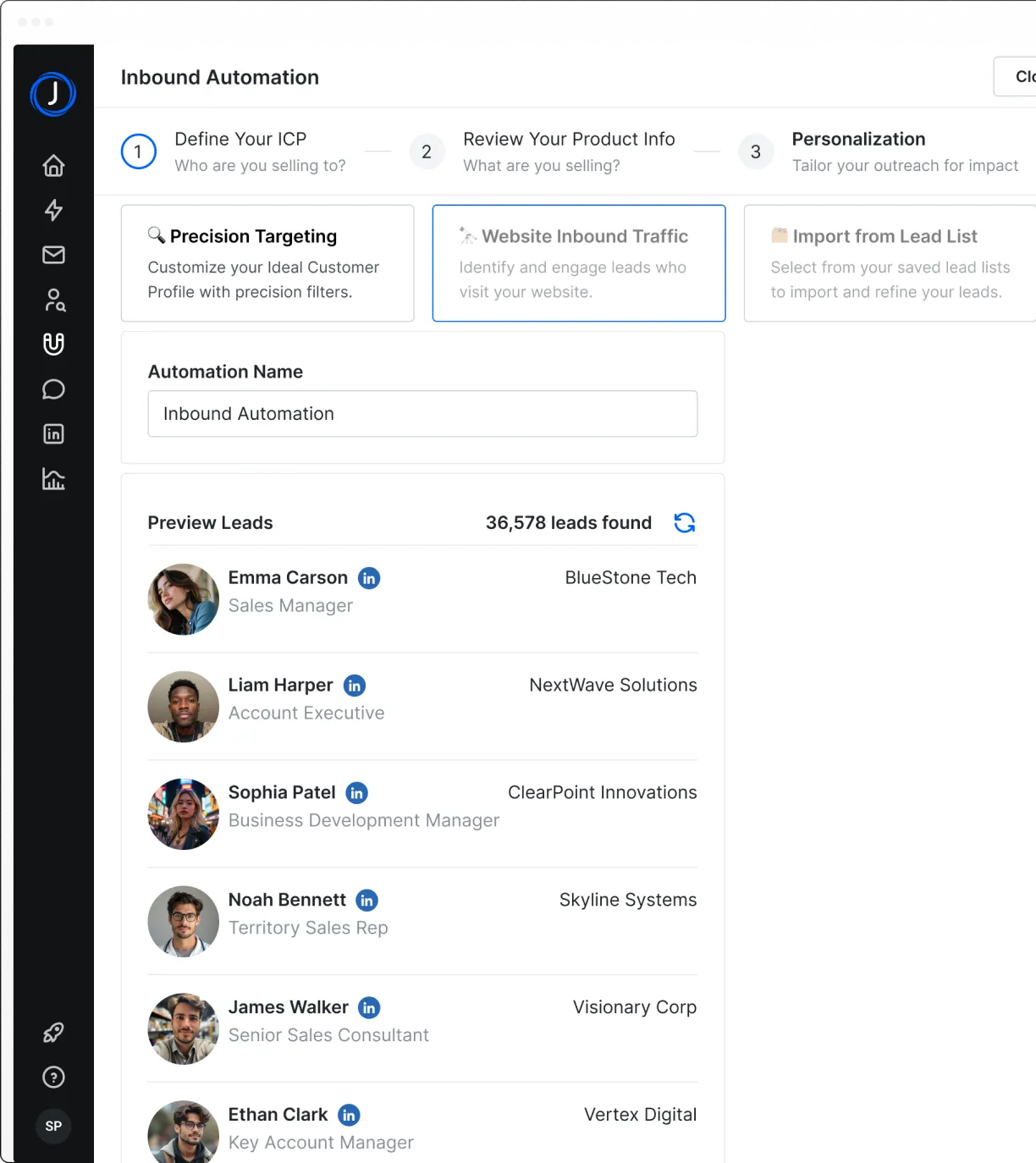The image size is (1036, 1163).
Task: Click the SP user avatar button
Action: pos(53,1127)
